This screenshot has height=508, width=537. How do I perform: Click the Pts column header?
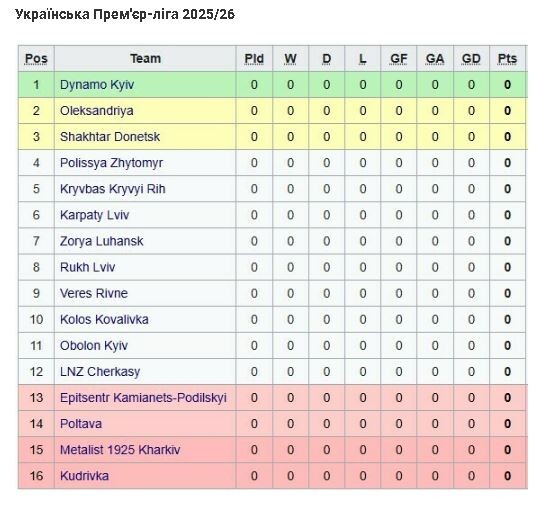pos(507,59)
